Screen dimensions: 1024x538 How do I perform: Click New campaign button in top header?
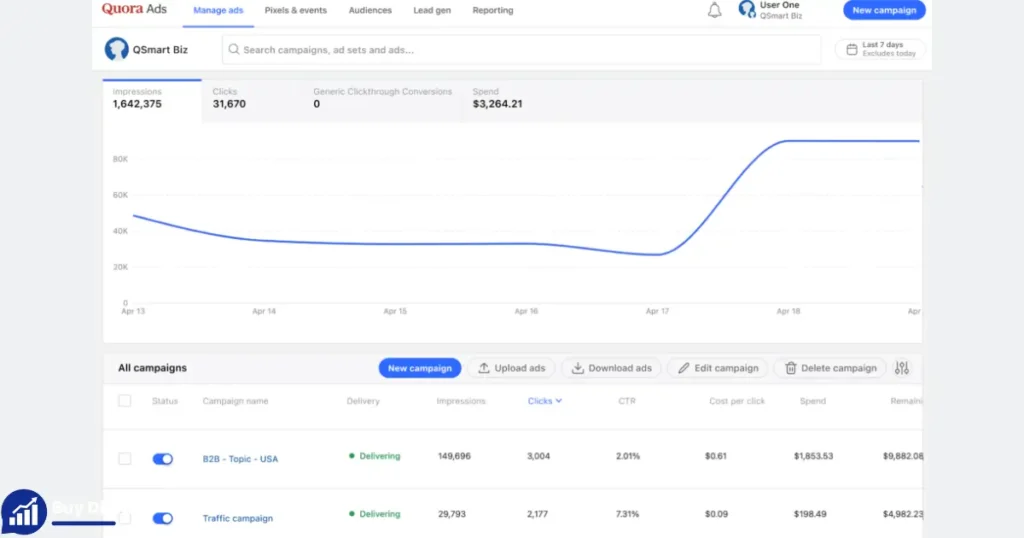pyautogui.click(x=884, y=10)
